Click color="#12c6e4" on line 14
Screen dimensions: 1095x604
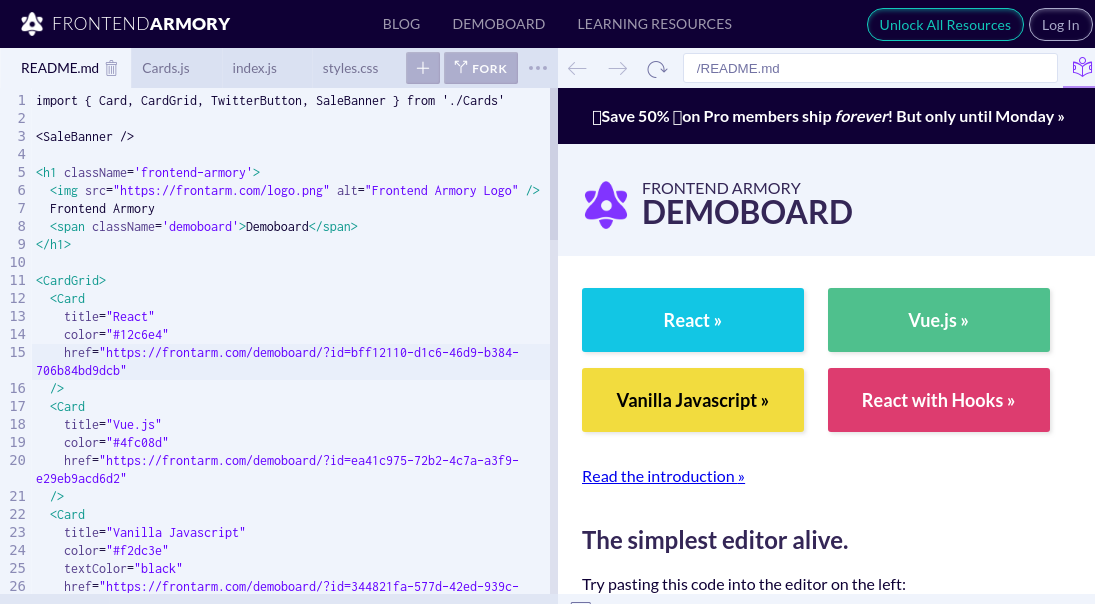tap(116, 334)
